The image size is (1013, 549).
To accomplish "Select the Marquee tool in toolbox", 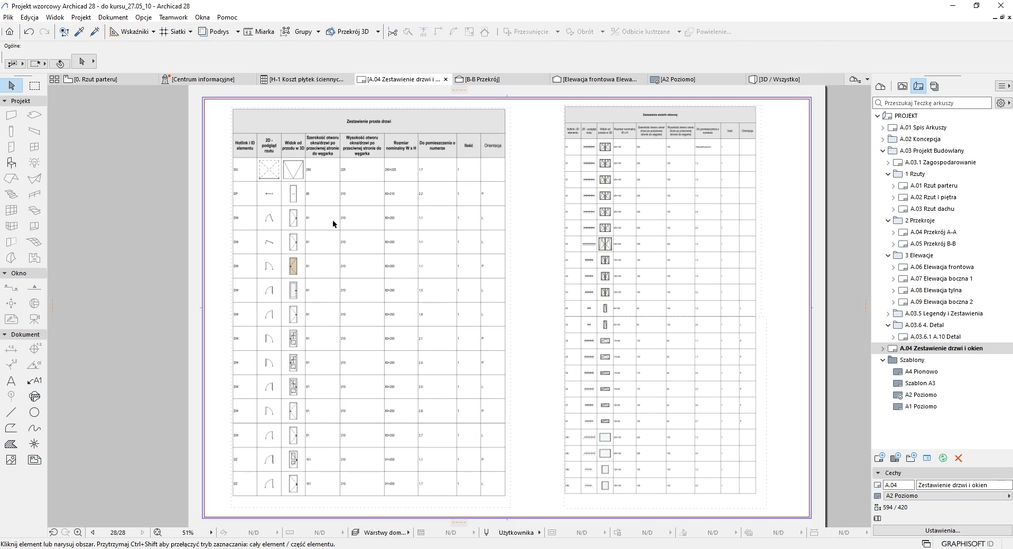I will click(x=34, y=86).
